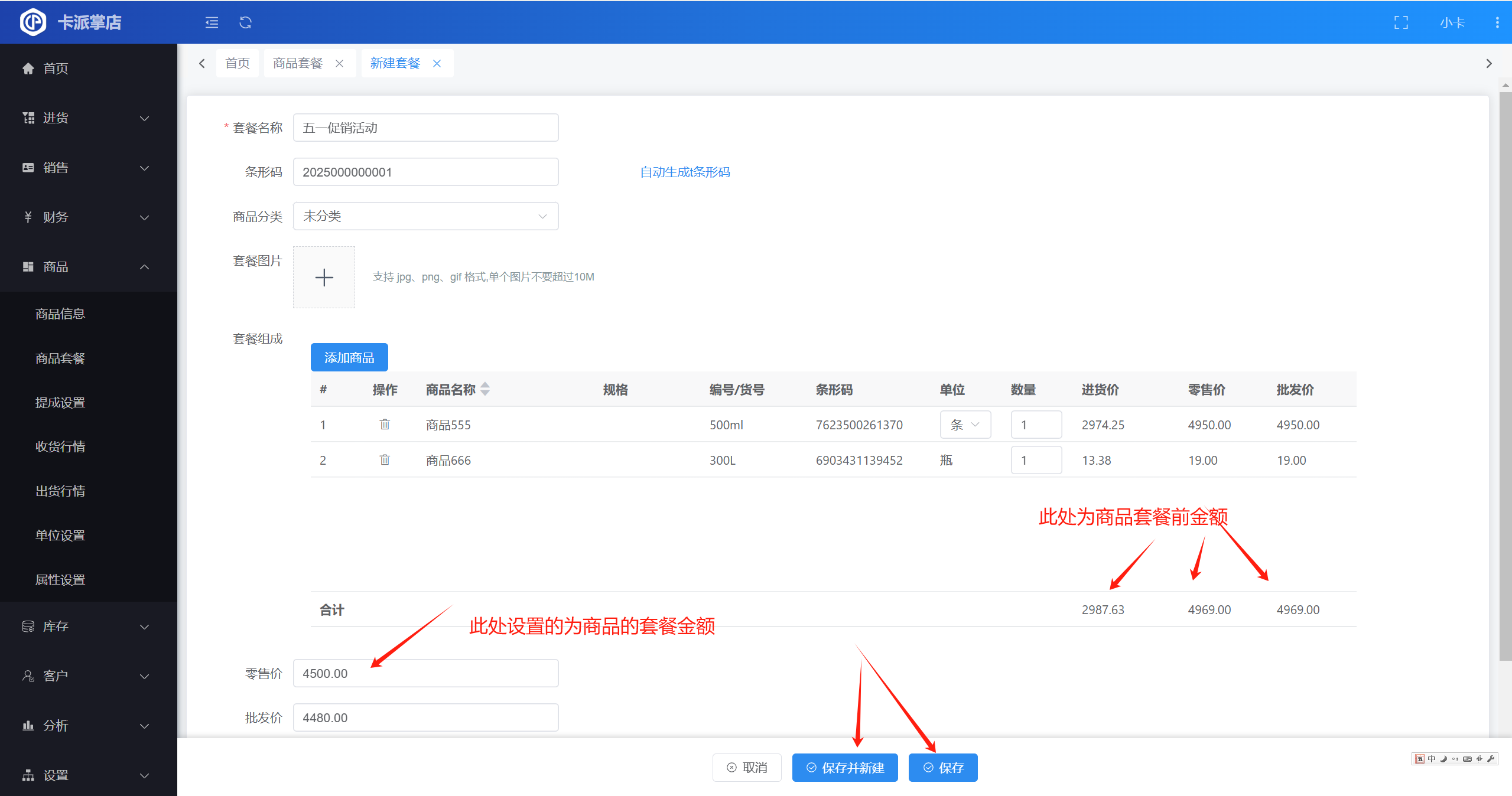Click the refresh icon in header
Screen dimensions: 1512x796
[x=245, y=22]
